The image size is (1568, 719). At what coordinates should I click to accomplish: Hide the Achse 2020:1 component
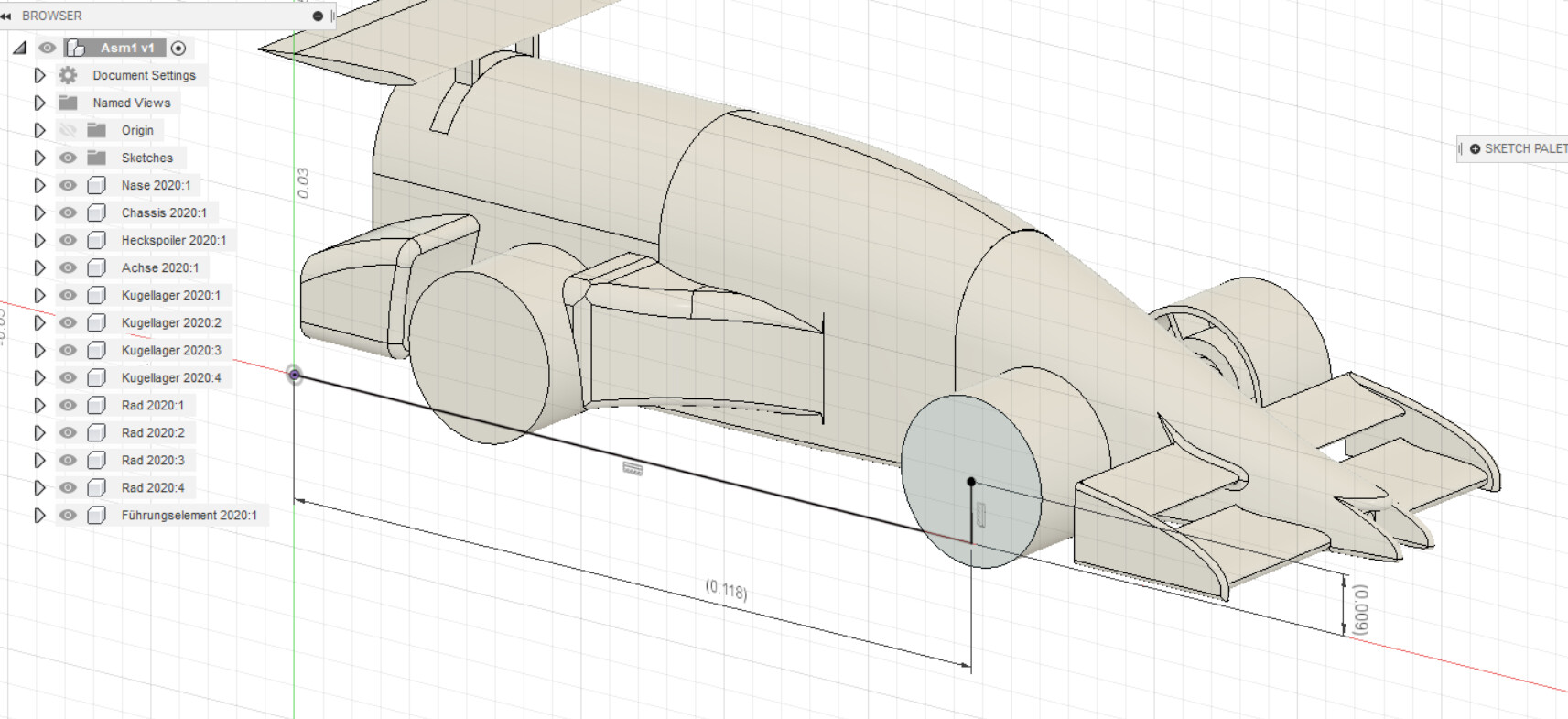(x=68, y=267)
